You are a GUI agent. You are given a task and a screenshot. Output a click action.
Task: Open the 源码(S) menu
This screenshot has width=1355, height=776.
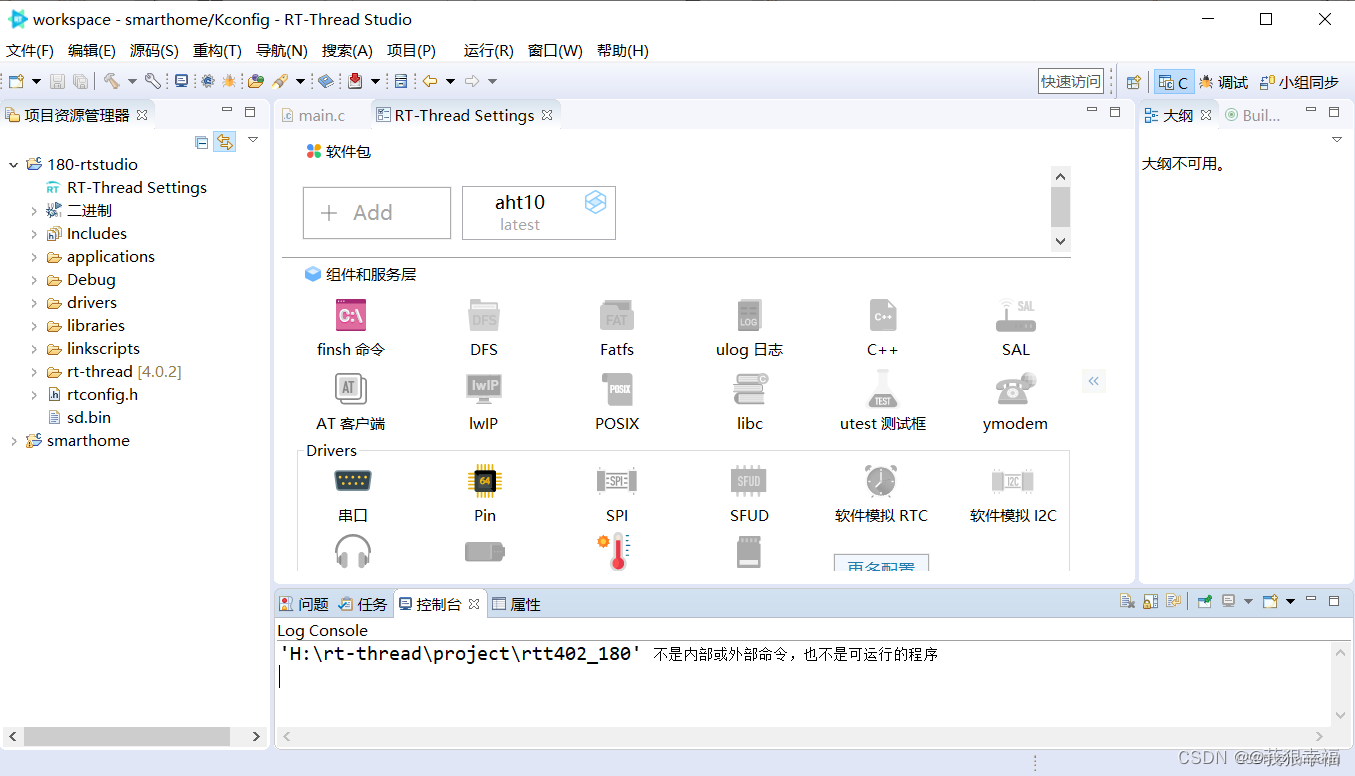154,51
